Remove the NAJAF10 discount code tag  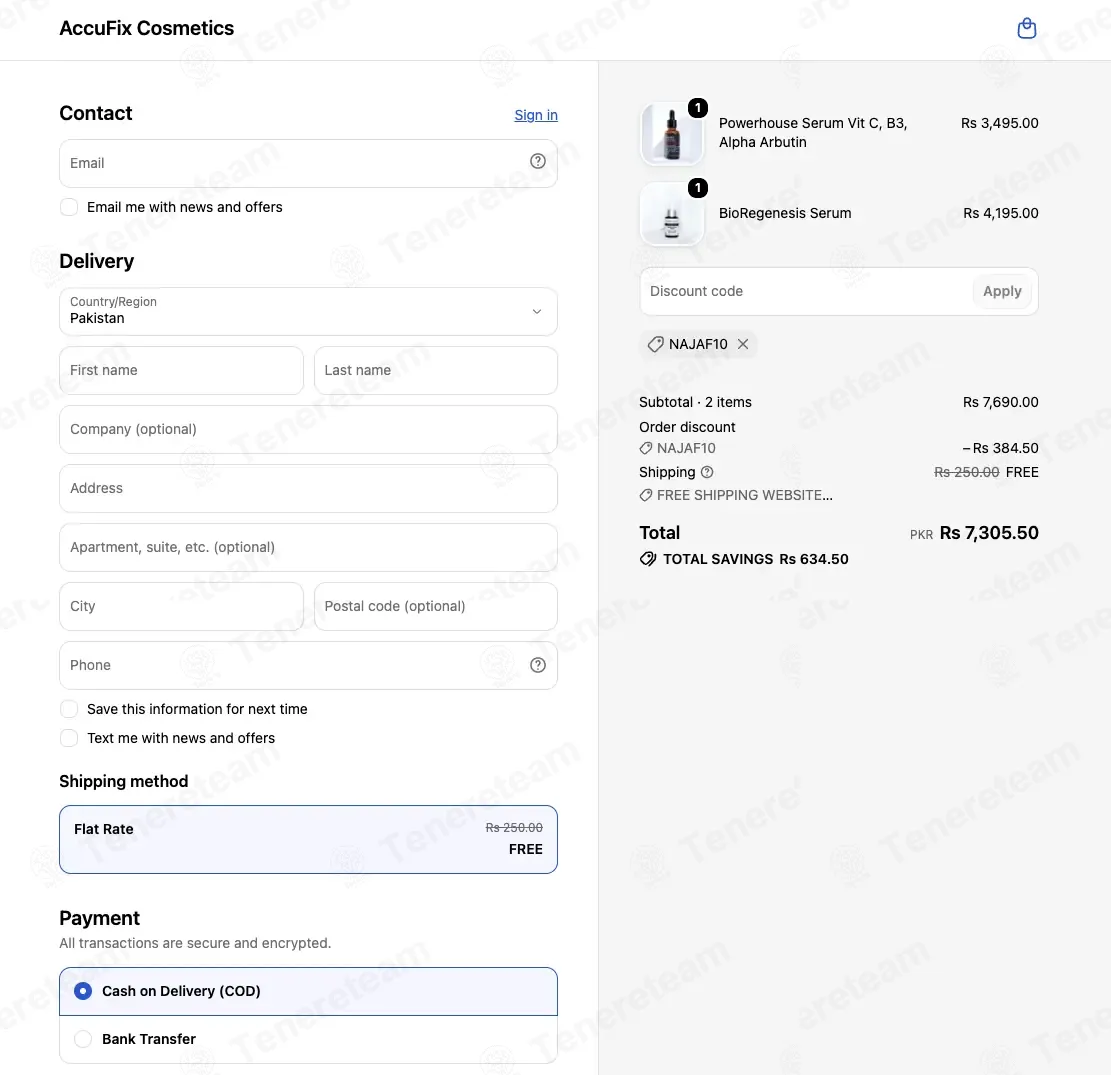click(743, 344)
